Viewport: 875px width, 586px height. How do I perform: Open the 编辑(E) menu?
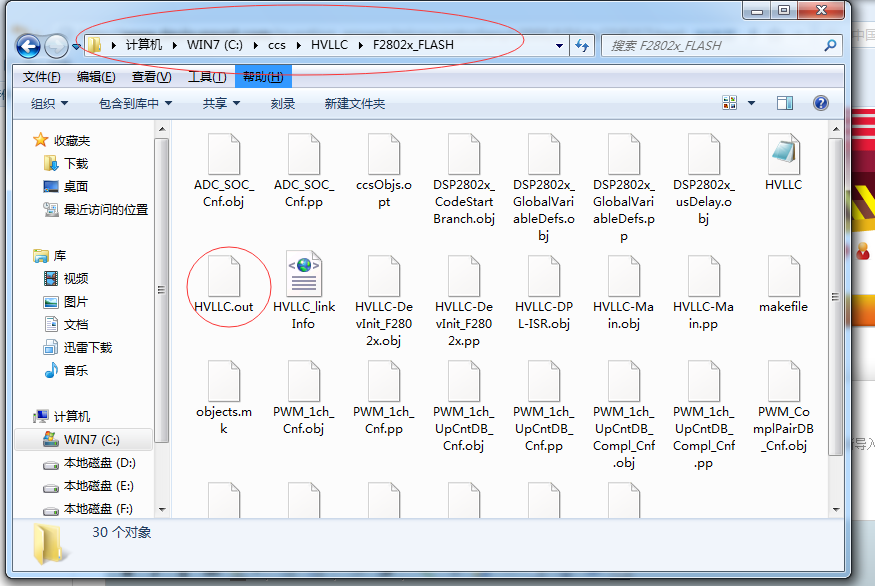click(96, 76)
